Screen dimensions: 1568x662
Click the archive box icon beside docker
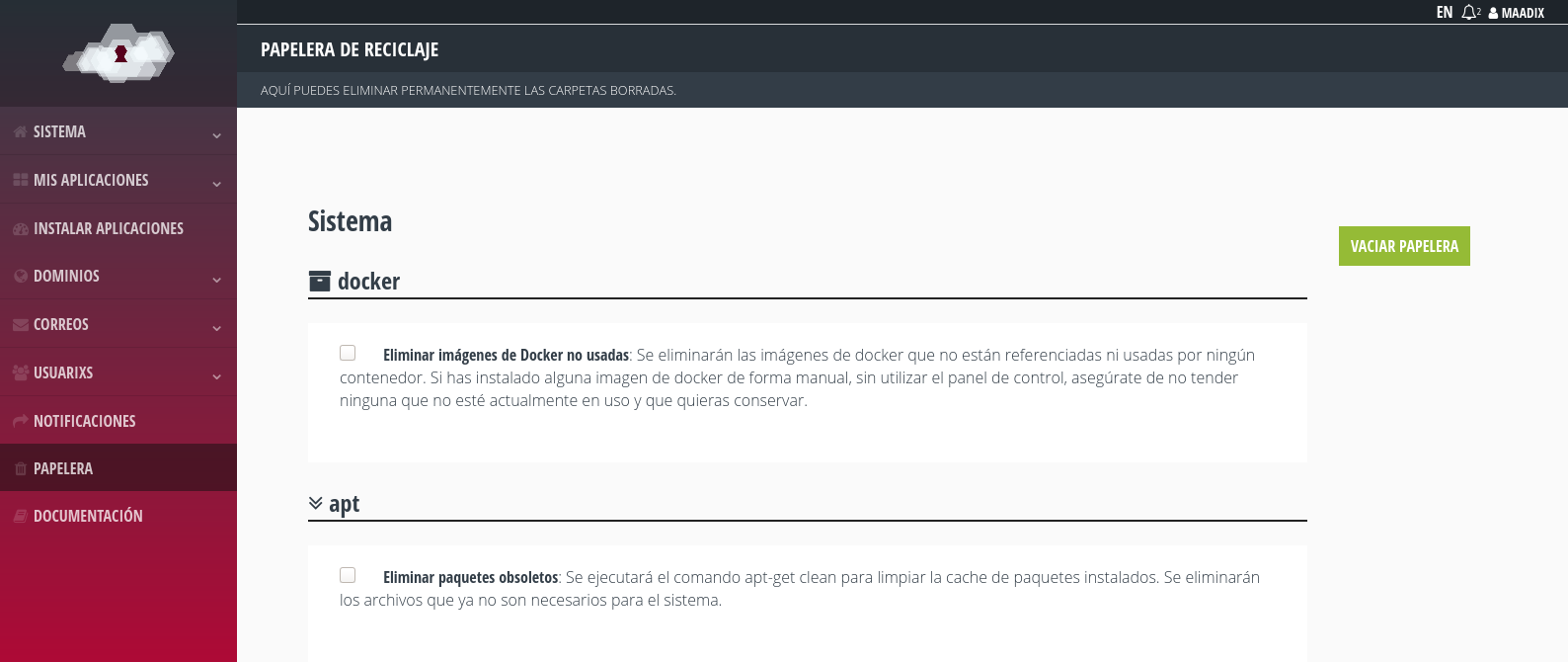pos(320,282)
